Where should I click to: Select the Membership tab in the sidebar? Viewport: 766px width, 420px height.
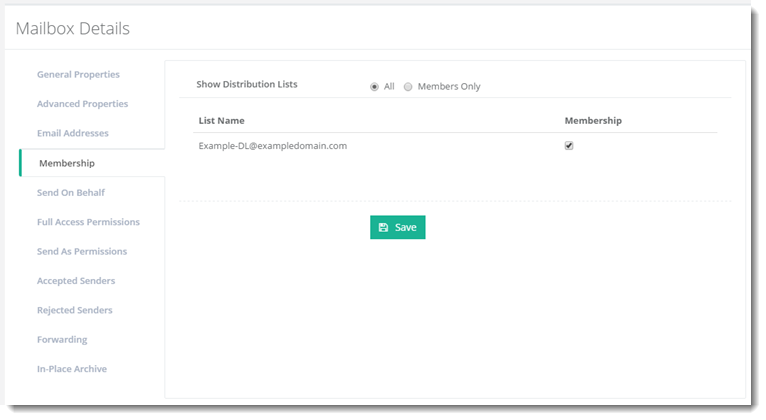click(66, 163)
